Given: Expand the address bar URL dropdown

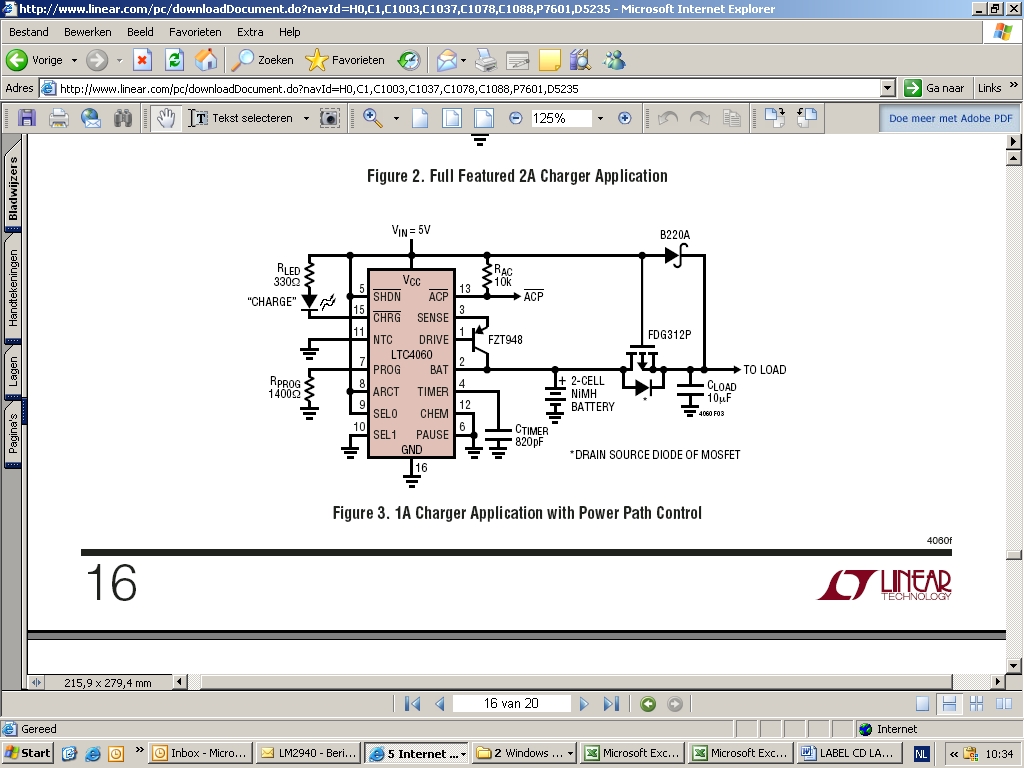Looking at the screenshot, I should coord(887,88).
